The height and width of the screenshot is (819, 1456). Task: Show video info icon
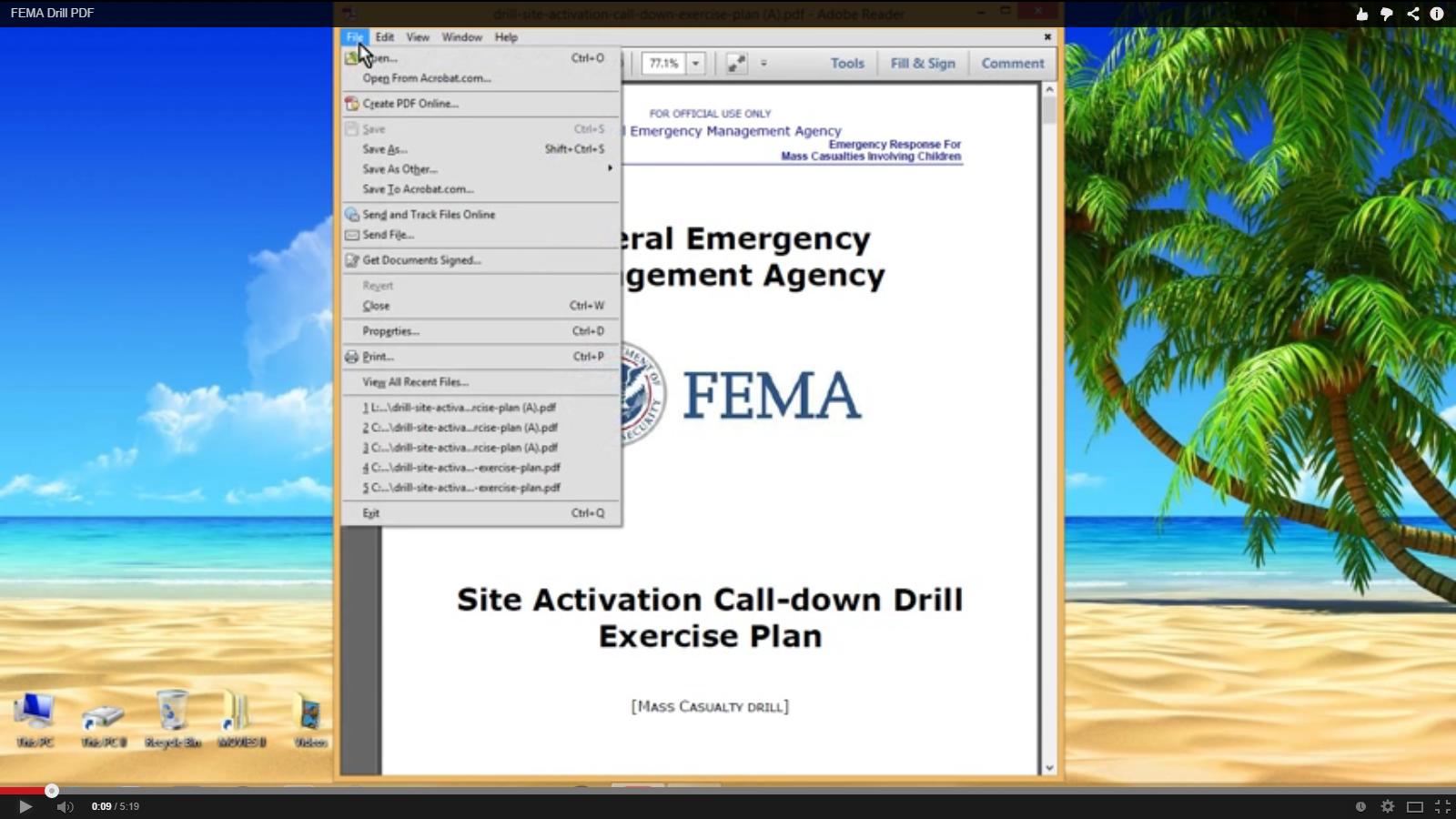(x=1437, y=14)
